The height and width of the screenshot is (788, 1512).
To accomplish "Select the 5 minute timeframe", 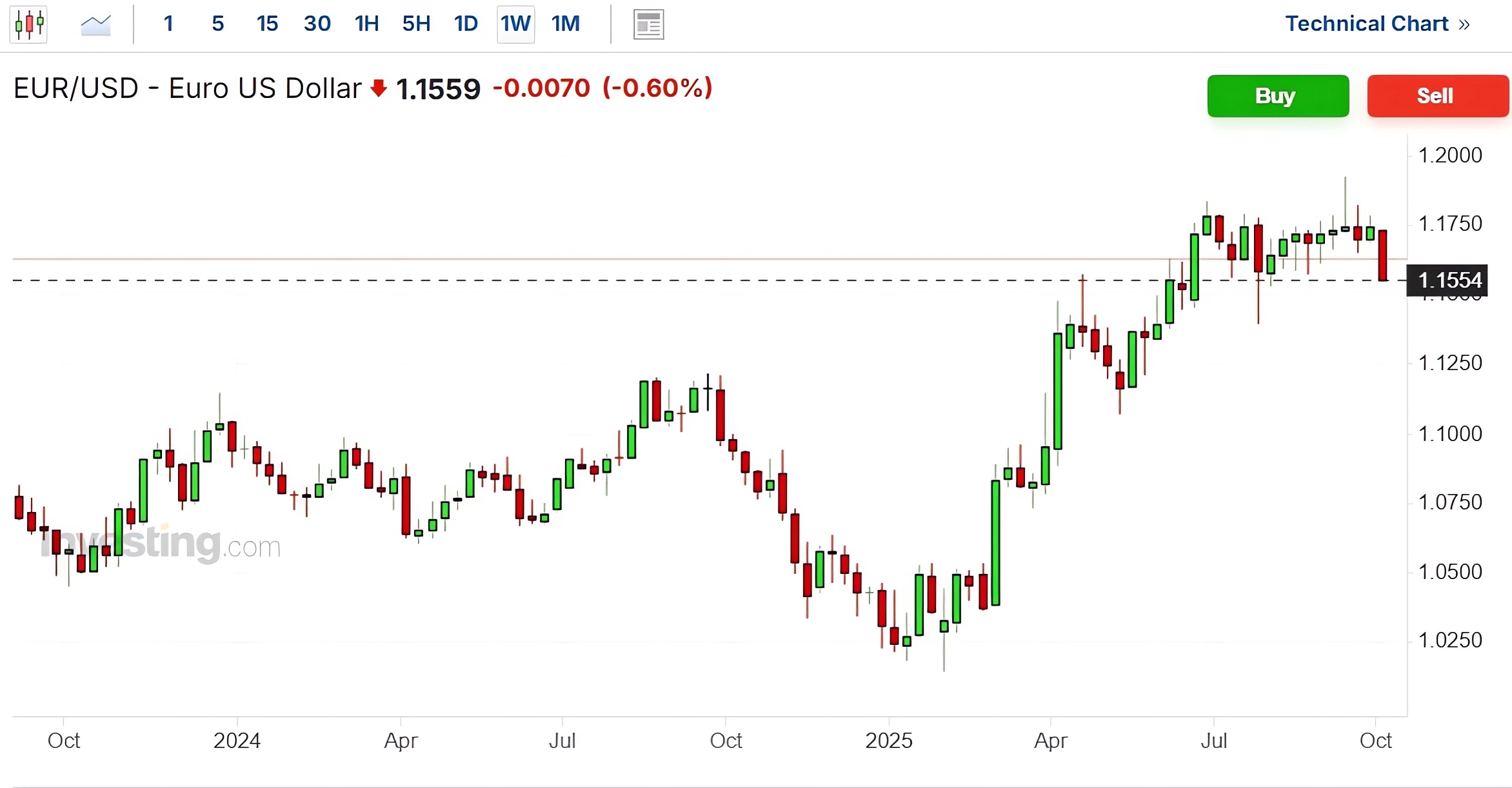I will click(218, 24).
